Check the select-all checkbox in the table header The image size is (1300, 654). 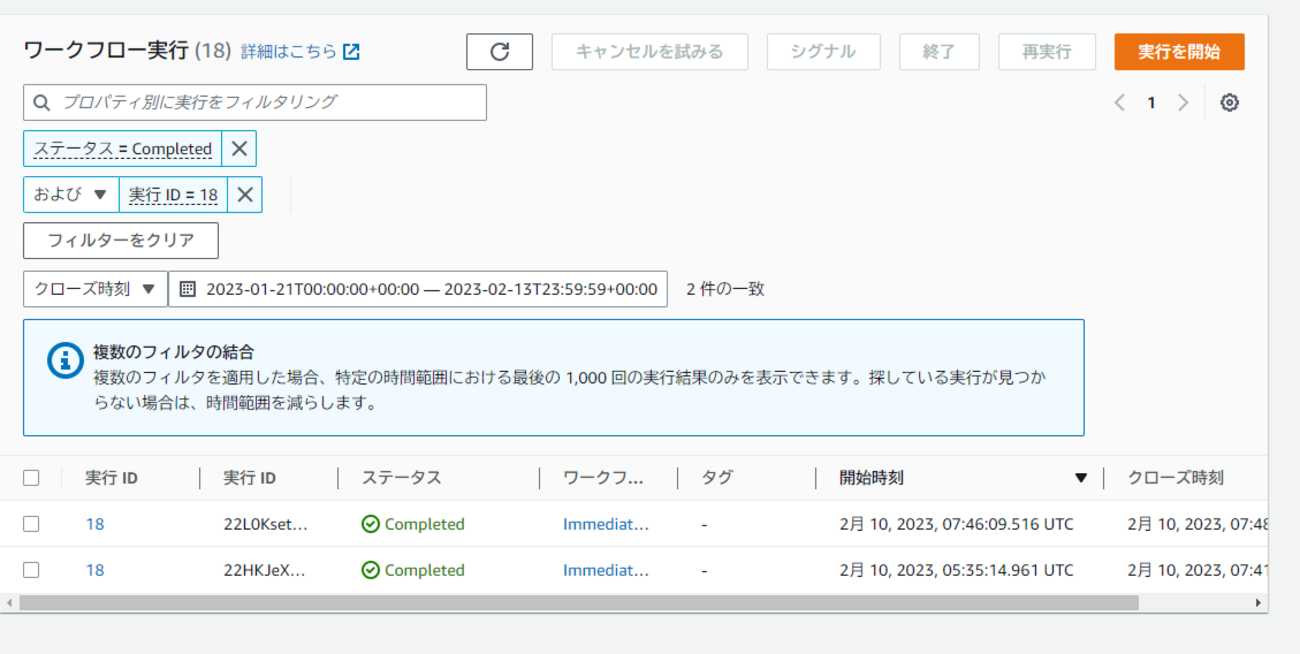coord(30,478)
